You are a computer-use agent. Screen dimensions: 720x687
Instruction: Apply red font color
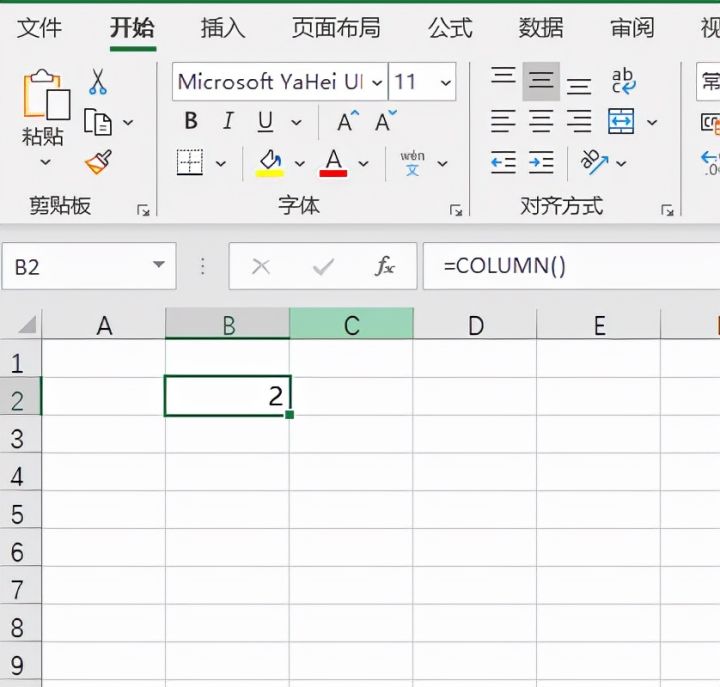click(x=333, y=163)
